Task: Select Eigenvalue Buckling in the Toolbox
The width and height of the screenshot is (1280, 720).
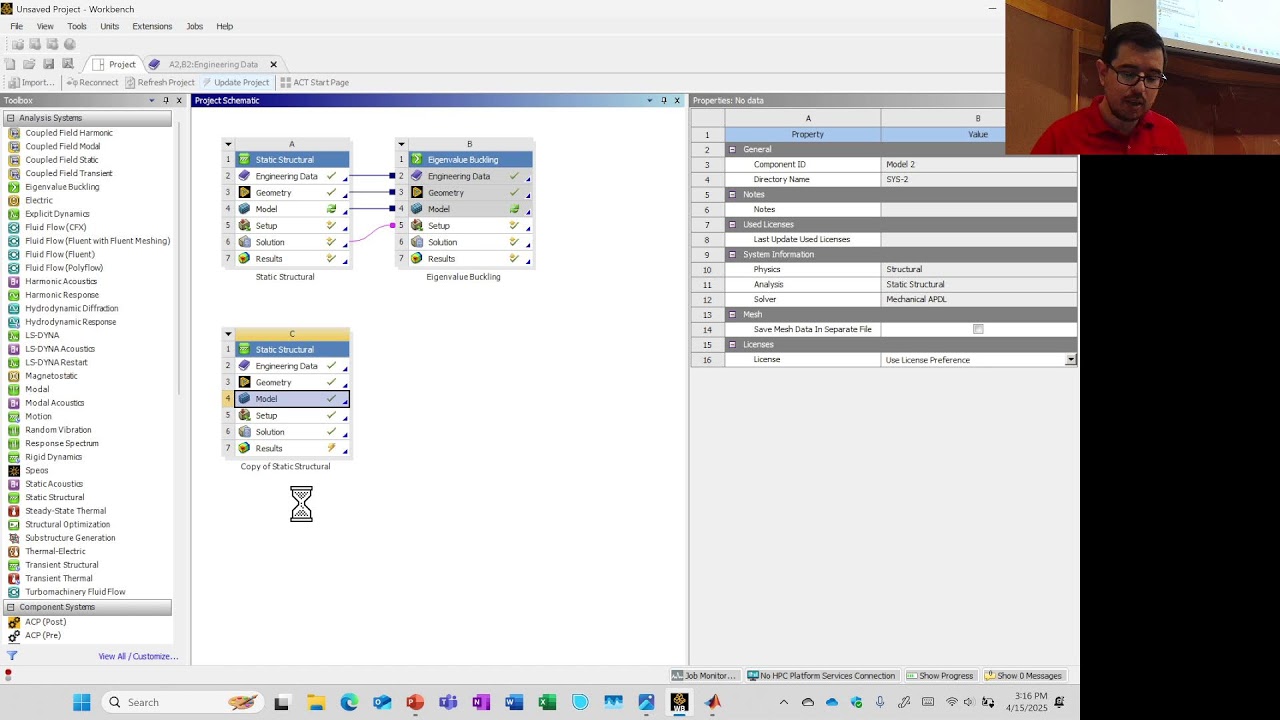Action: [x=62, y=187]
